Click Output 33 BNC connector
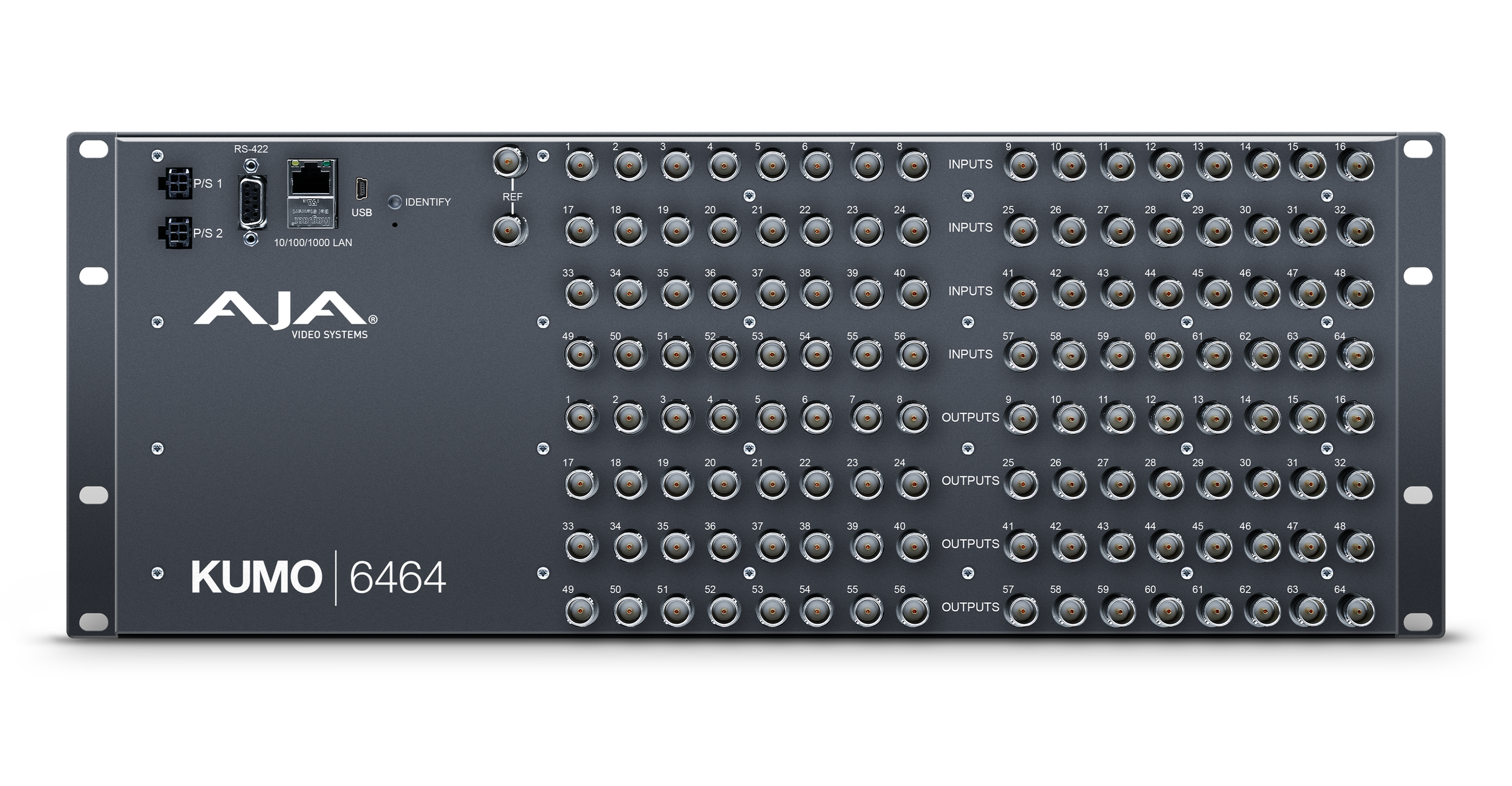 click(581, 546)
